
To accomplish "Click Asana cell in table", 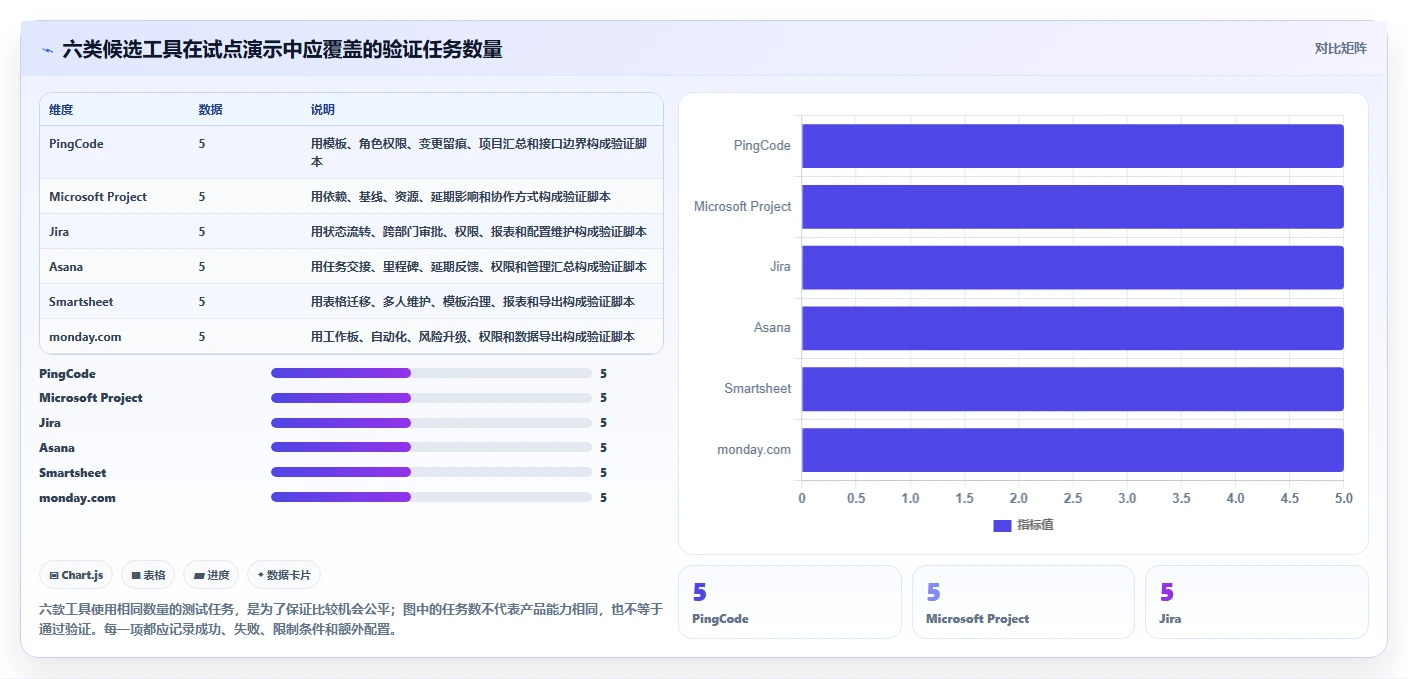I will (x=66, y=267).
